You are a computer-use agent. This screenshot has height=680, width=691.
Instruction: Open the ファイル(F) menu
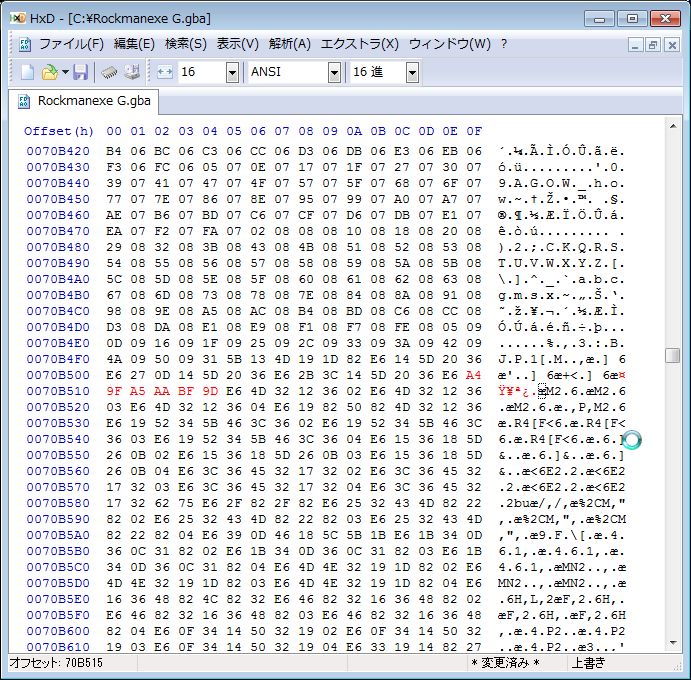click(x=71, y=44)
